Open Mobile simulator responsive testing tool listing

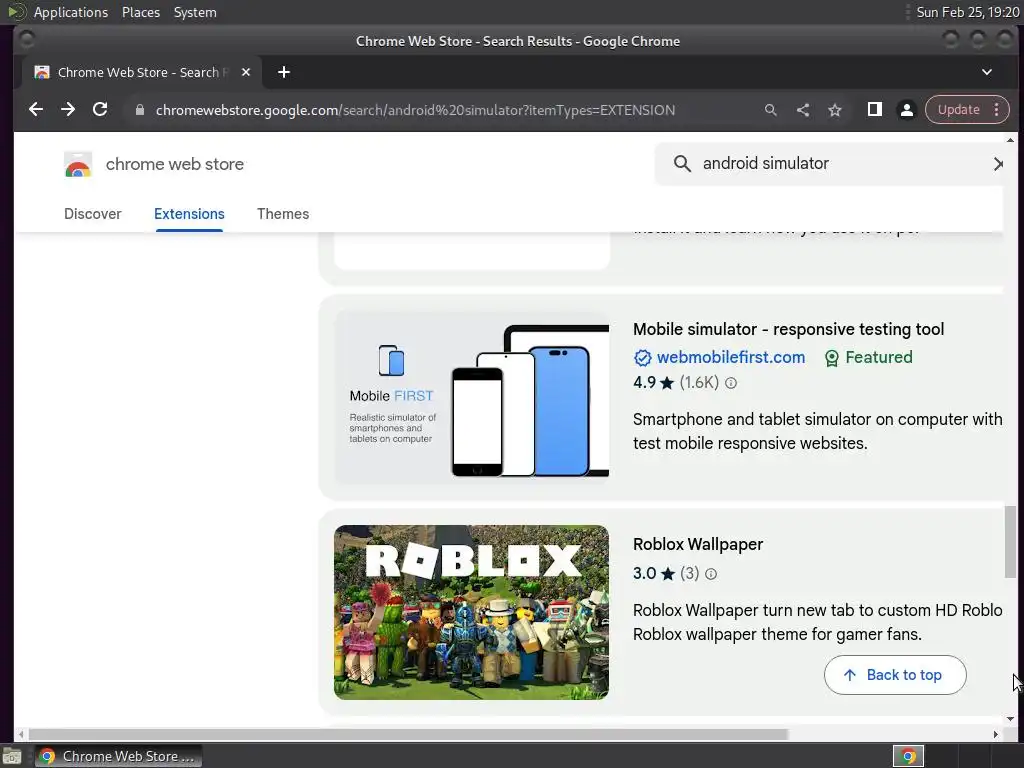pos(788,329)
